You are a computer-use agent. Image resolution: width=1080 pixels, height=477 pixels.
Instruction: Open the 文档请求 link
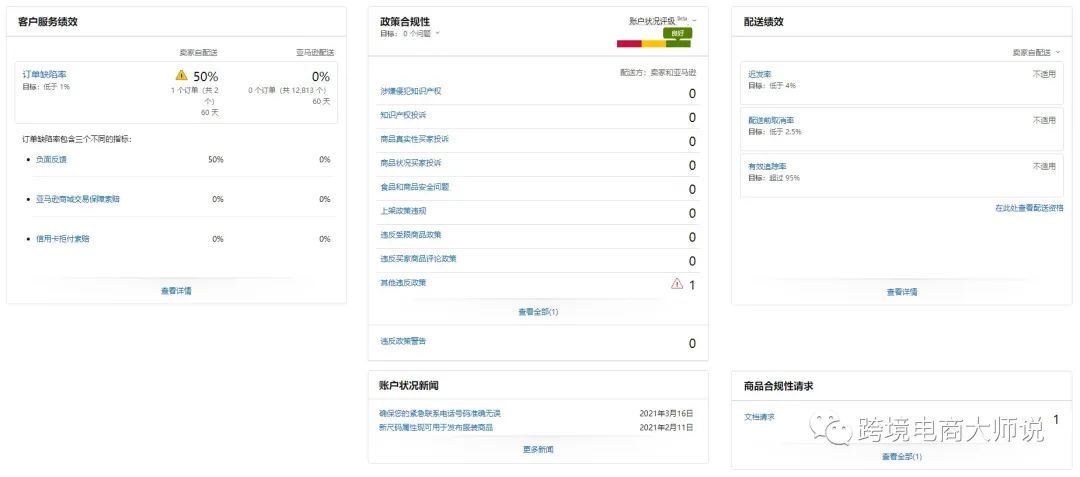[759, 417]
